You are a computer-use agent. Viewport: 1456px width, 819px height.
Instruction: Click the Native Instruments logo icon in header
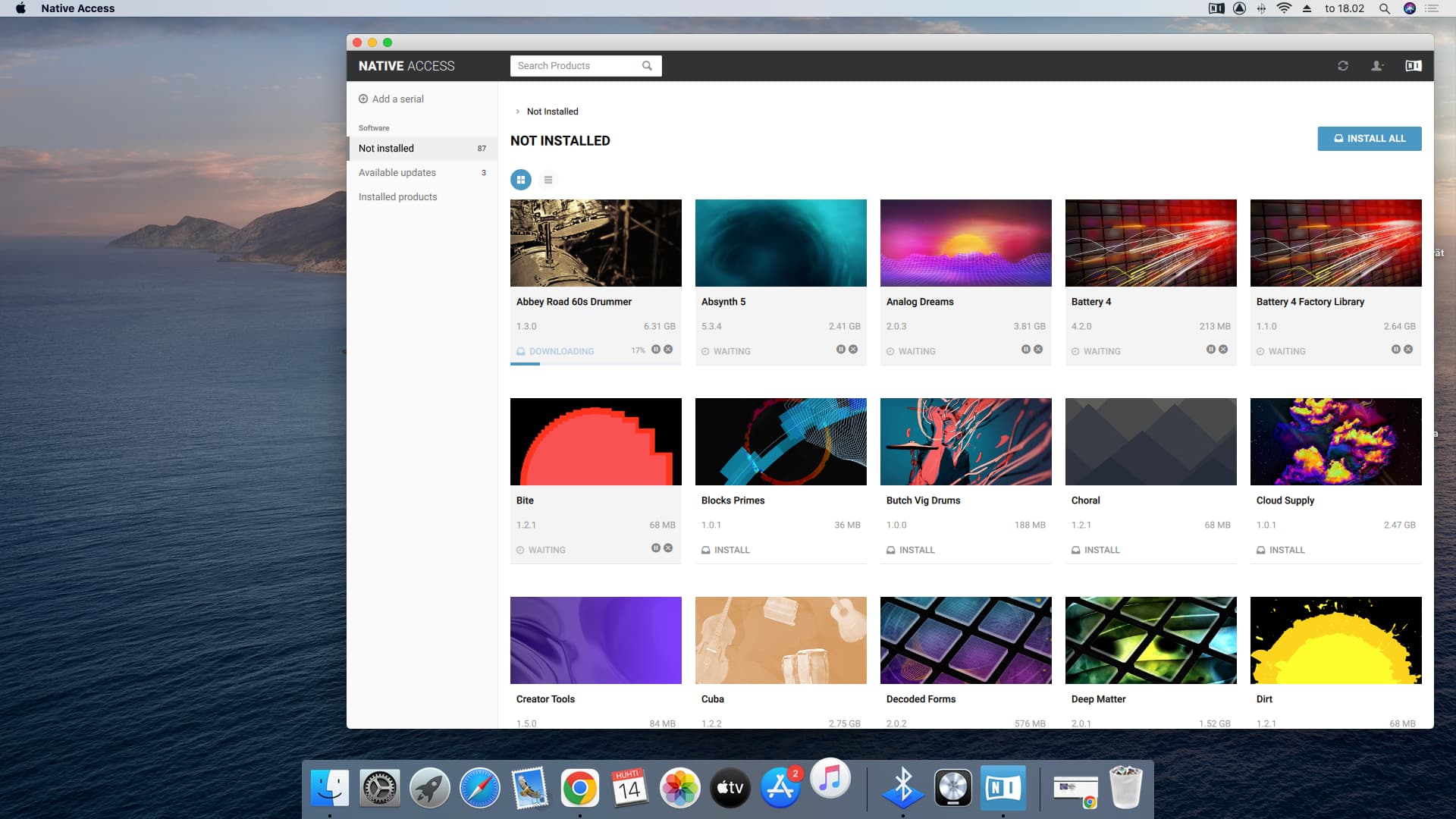pos(1414,66)
